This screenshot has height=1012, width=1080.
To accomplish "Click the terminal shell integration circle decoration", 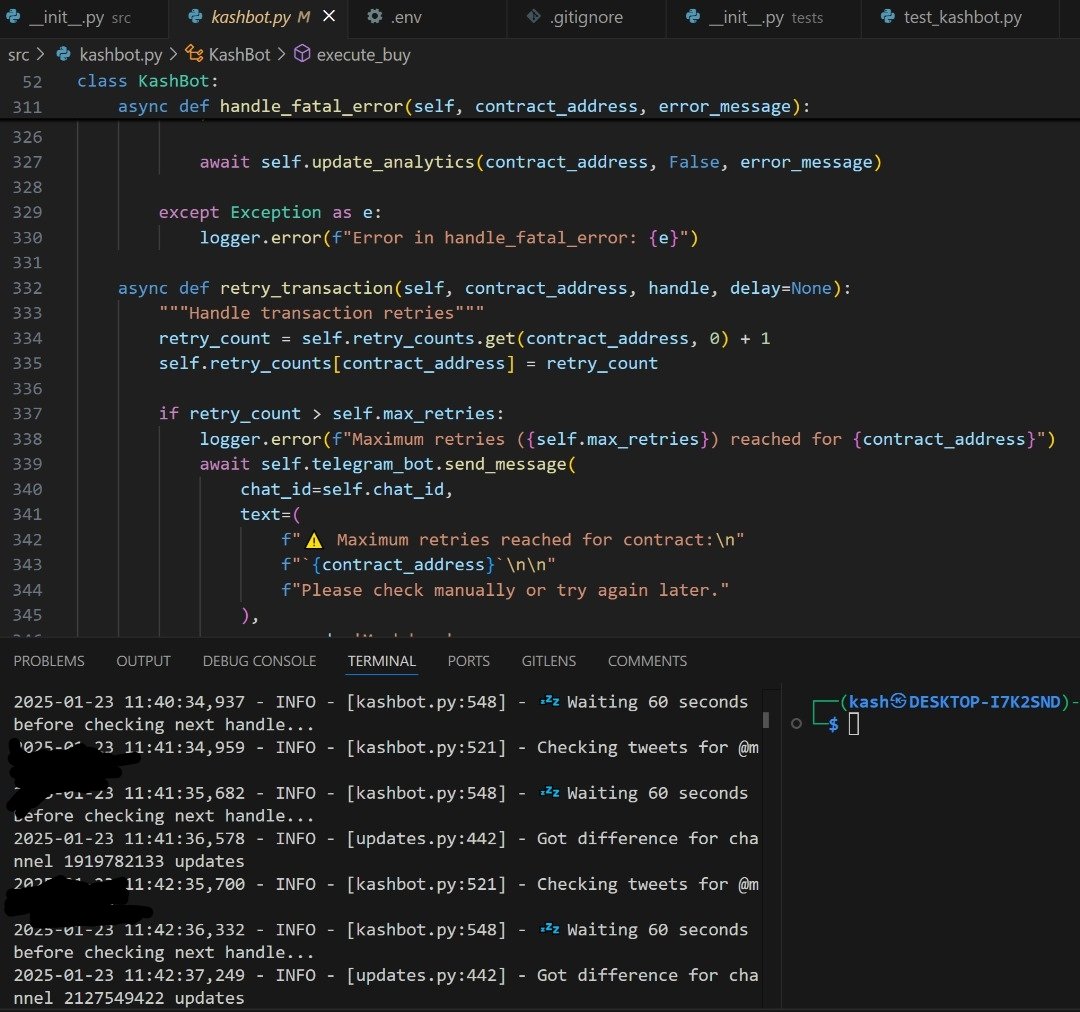I will coord(796,723).
